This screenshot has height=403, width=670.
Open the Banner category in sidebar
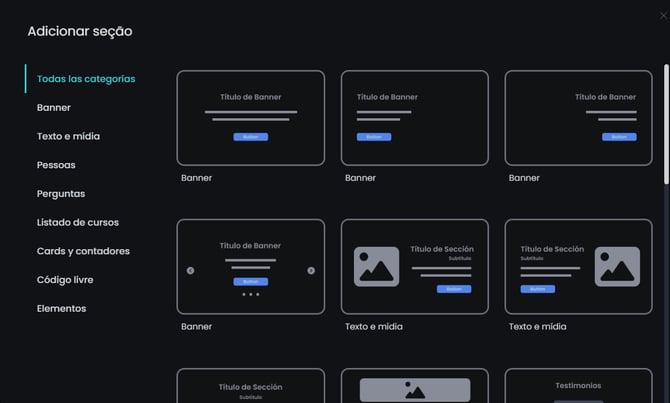coord(54,108)
